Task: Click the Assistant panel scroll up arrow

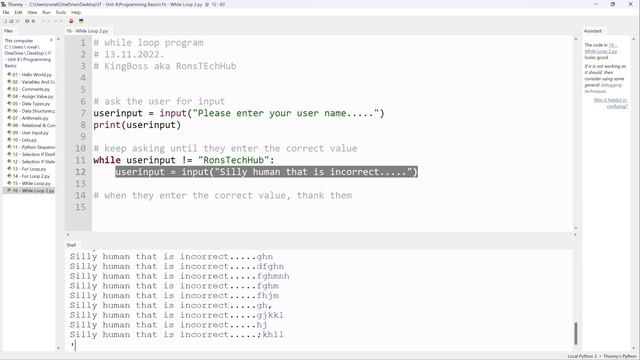Action: (x=634, y=39)
